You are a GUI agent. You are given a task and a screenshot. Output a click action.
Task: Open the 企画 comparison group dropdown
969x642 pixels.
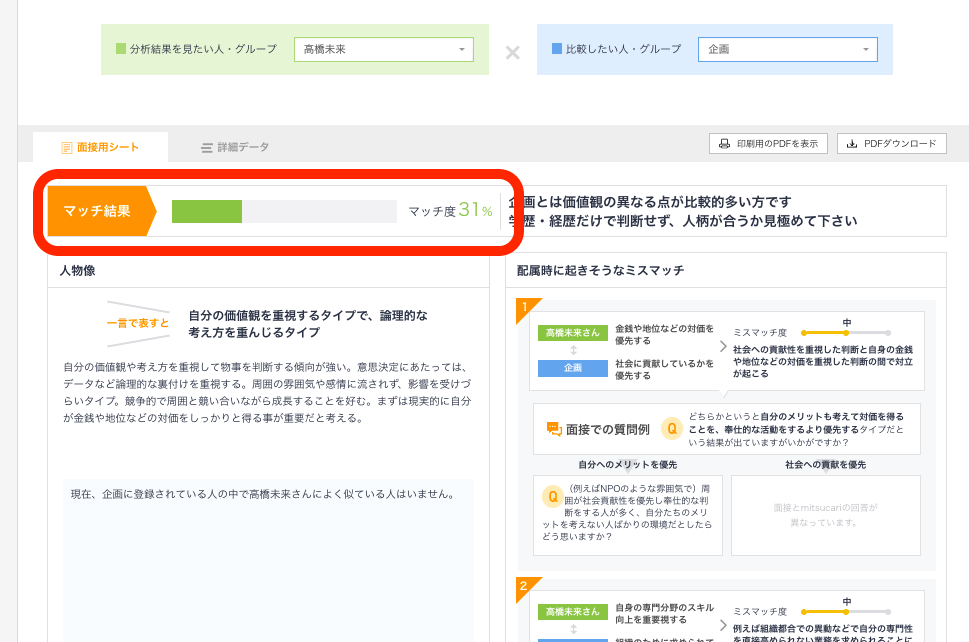pyautogui.click(x=787, y=48)
